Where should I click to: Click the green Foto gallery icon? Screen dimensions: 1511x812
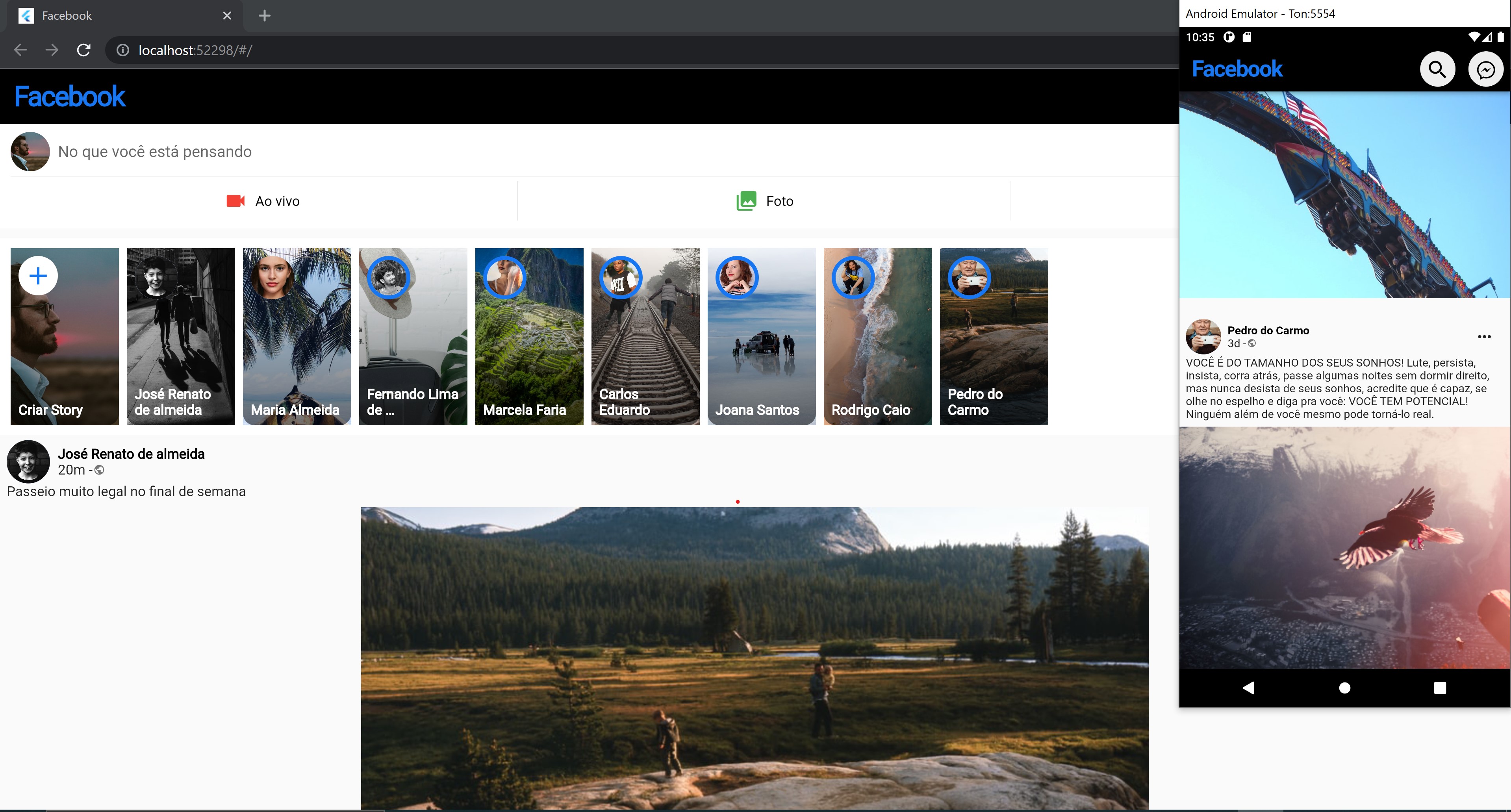pyautogui.click(x=746, y=201)
